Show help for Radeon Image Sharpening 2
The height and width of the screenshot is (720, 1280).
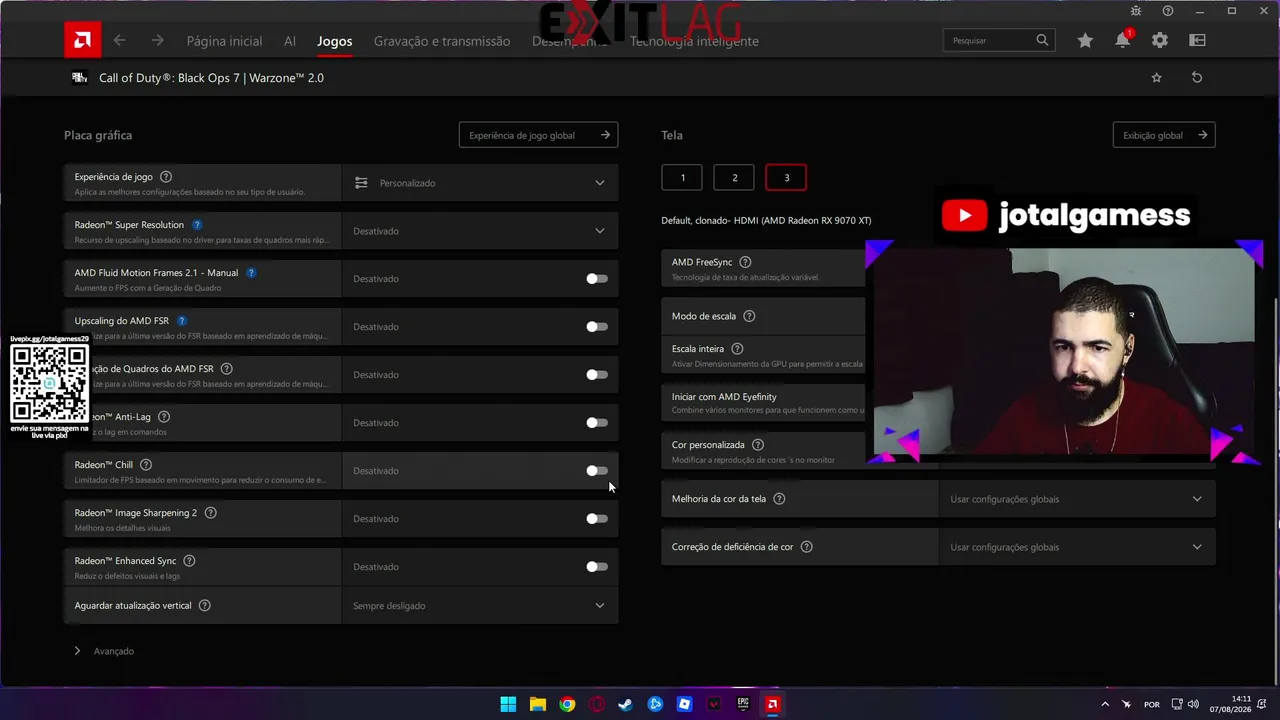coord(210,513)
